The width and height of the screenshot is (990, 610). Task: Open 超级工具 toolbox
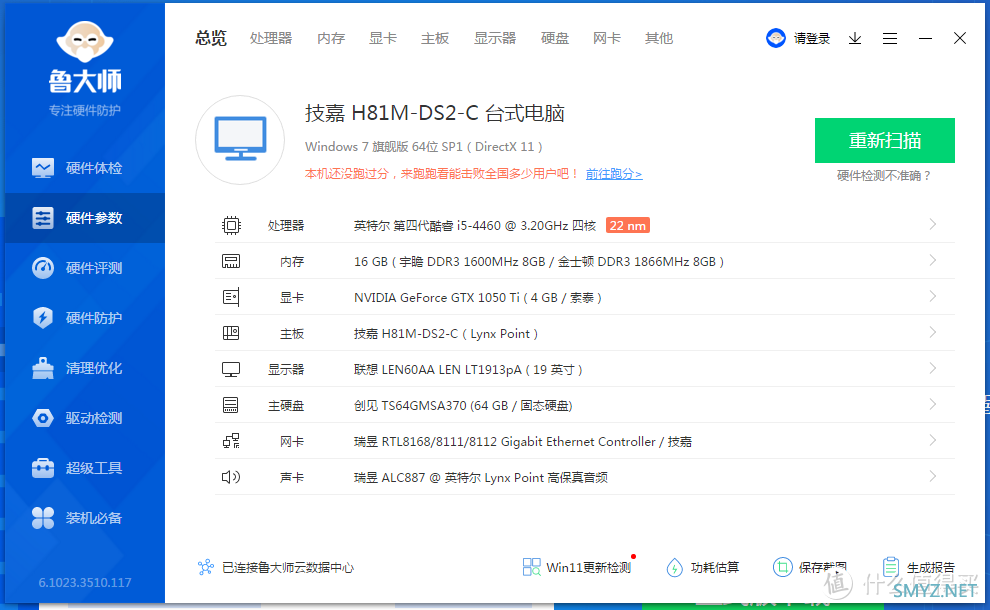click(85, 468)
